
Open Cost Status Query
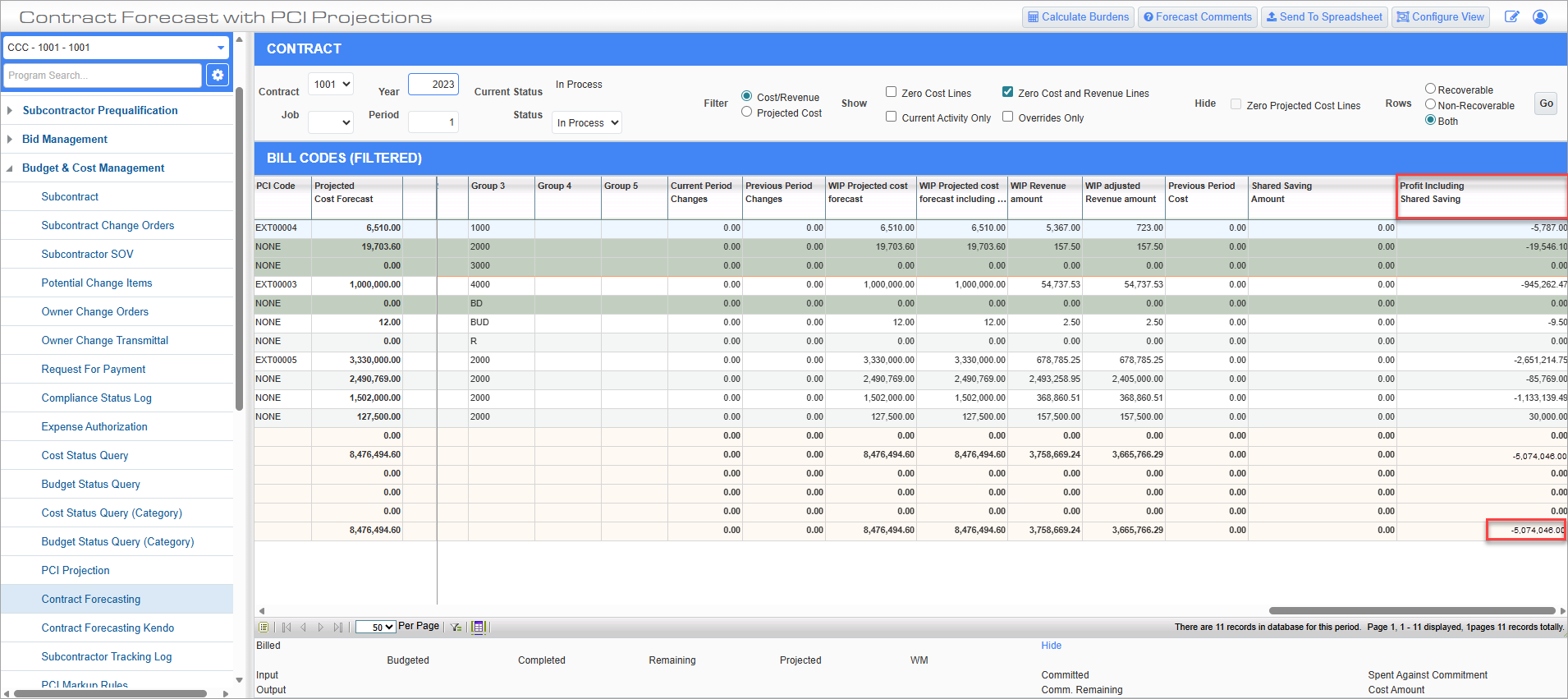point(85,455)
